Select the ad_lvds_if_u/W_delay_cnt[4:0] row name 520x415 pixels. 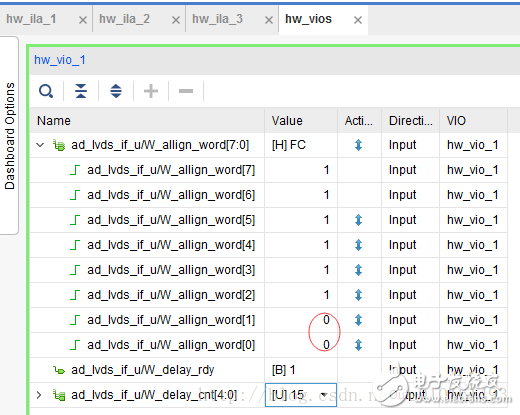click(154, 395)
